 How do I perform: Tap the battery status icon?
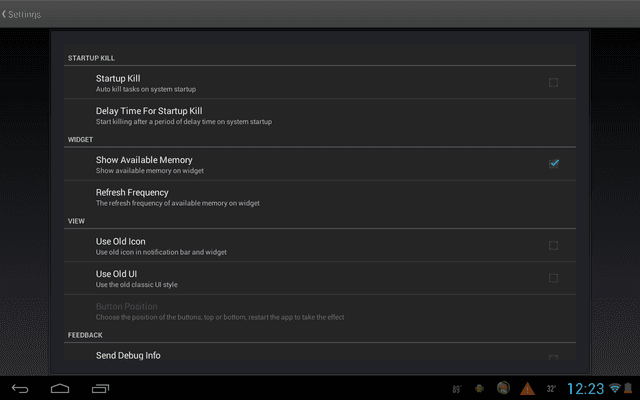(x=628, y=388)
